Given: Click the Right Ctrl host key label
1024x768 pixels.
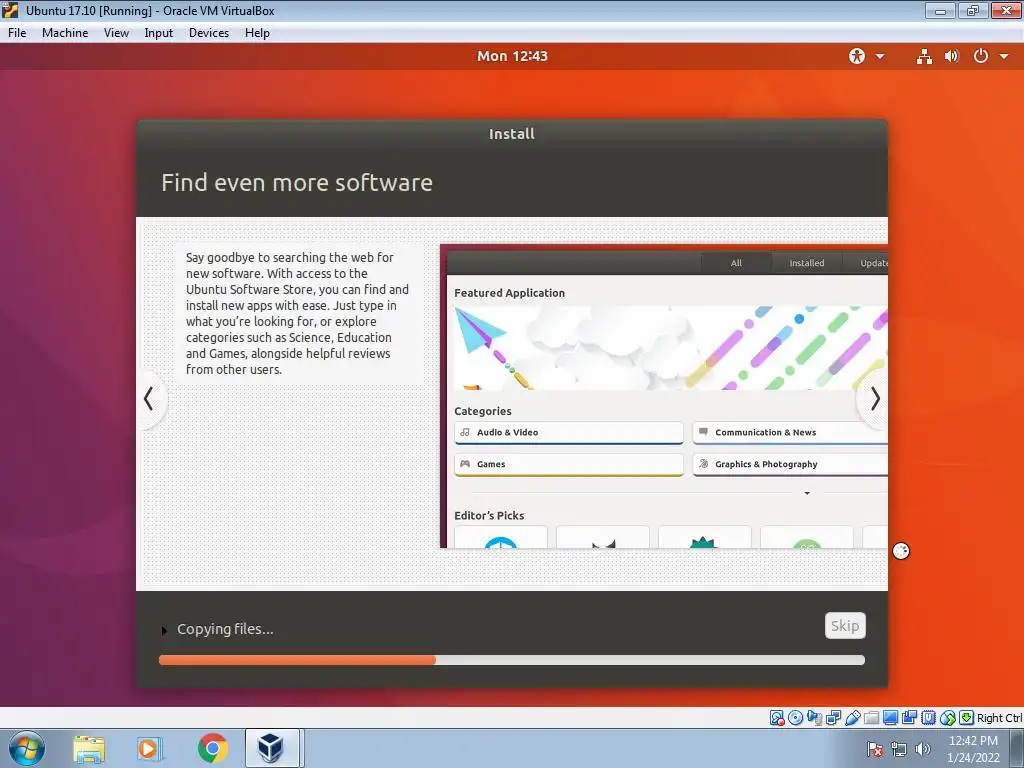Looking at the screenshot, I should [999, 718].
